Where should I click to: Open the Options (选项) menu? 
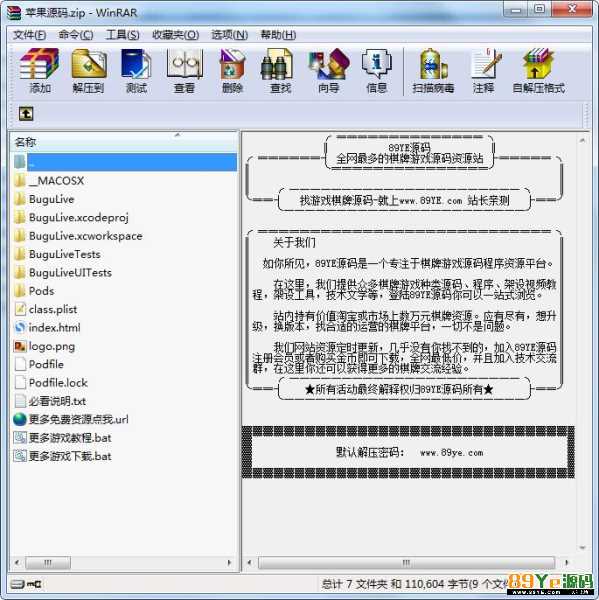[x=230, y=35]
